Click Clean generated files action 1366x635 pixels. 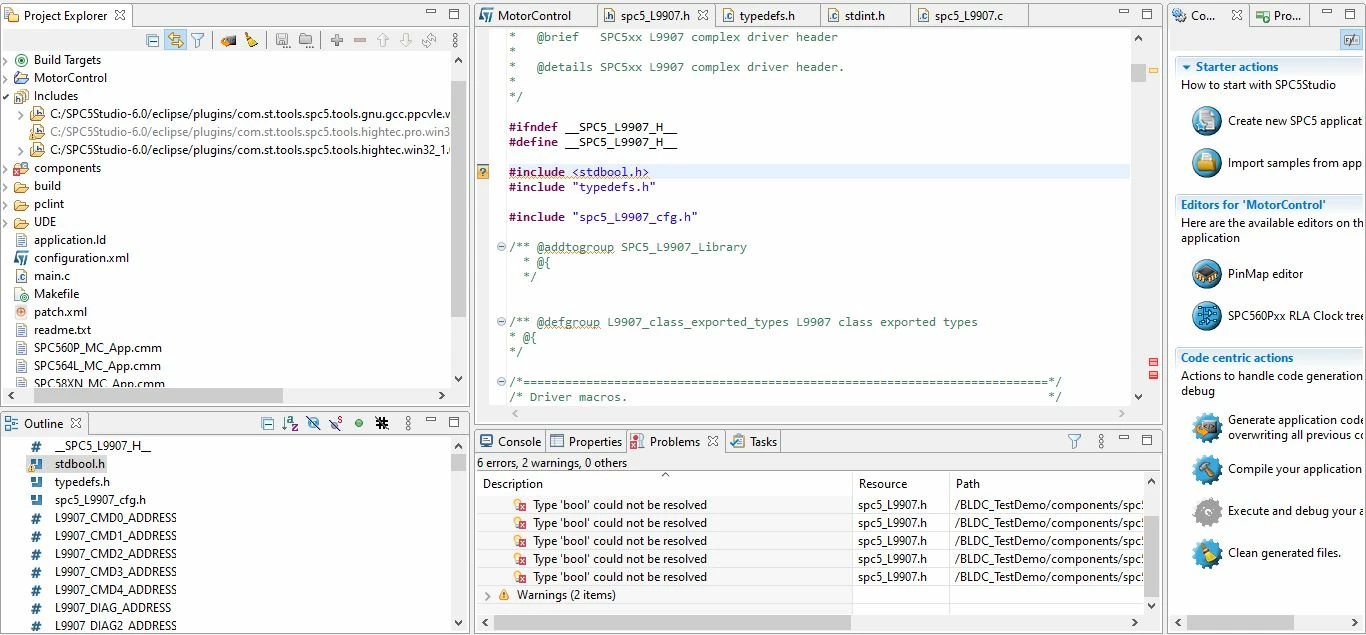pos(1267,553)
